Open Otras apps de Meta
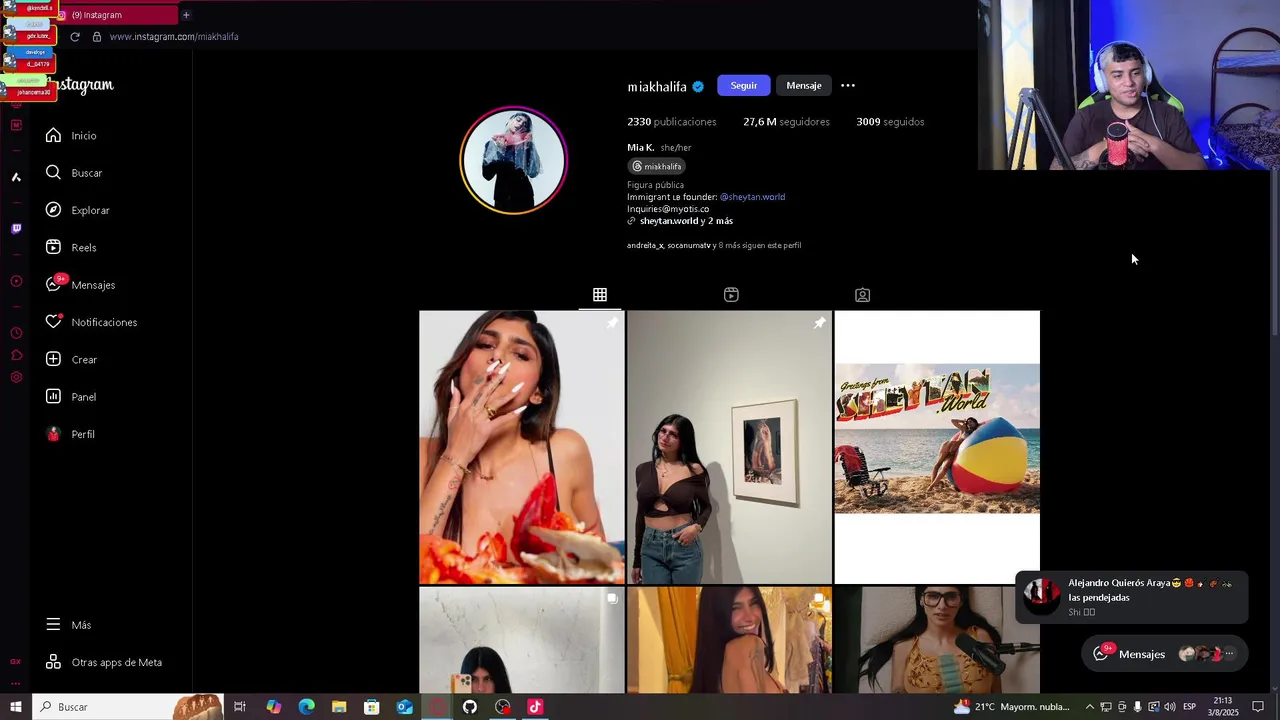Image resolution: width=1280 pixels, height=720 pixels. (x=103, y=662)
